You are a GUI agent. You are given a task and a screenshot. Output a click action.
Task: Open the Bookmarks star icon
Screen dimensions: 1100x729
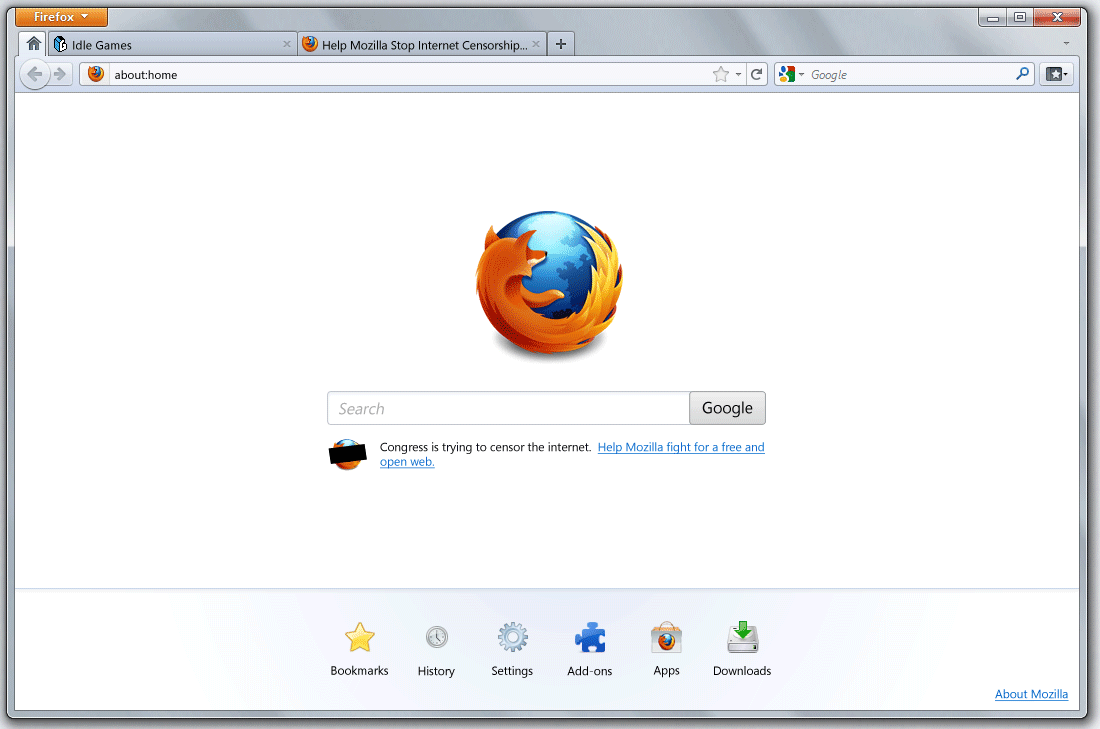[359, 638]
